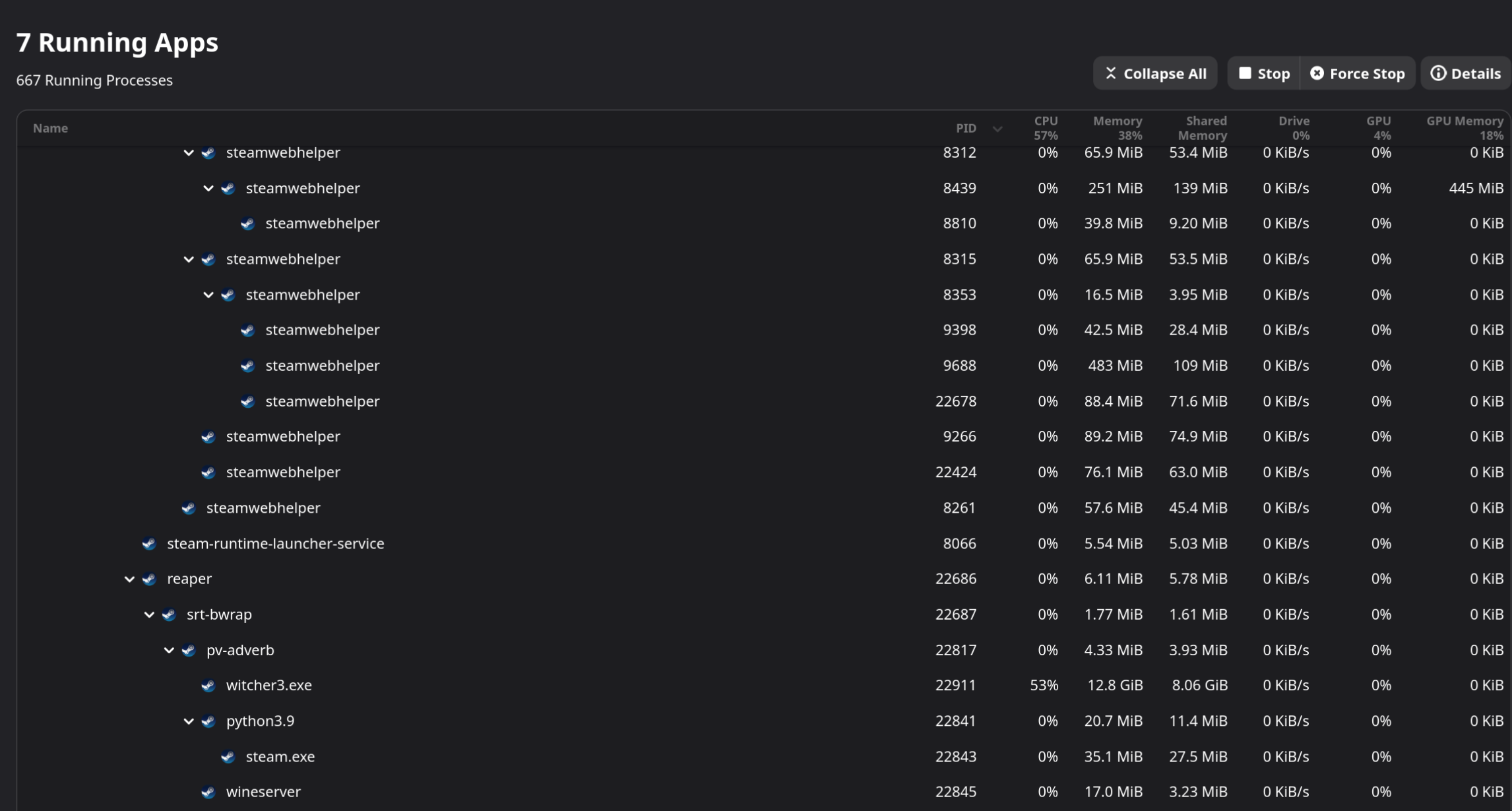Image resolution: width=1512 pixels, height=811 pixels.
Task: Collapse the srt-bwrap process subtree
Action: click(149, 614)
